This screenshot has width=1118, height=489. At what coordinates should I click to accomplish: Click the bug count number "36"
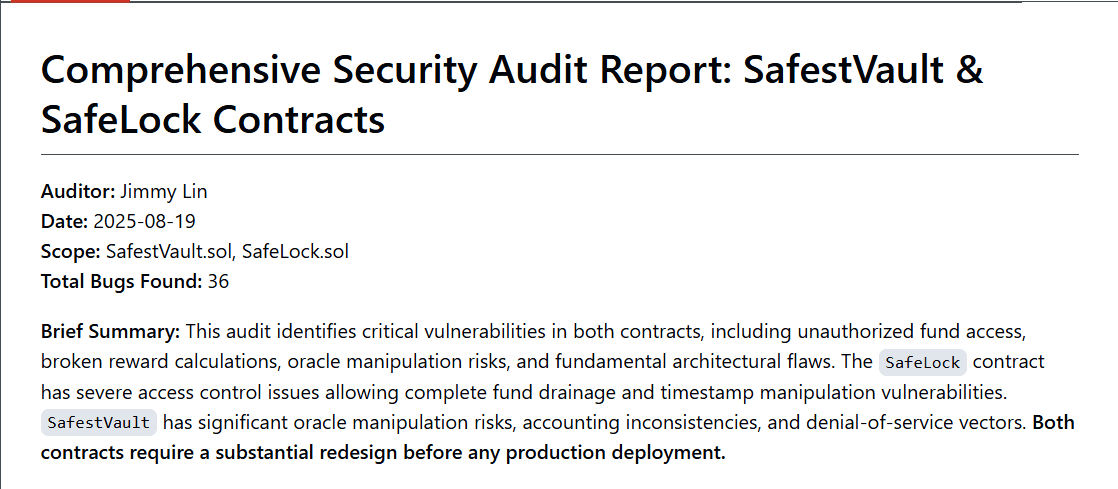tap(219, 281)
